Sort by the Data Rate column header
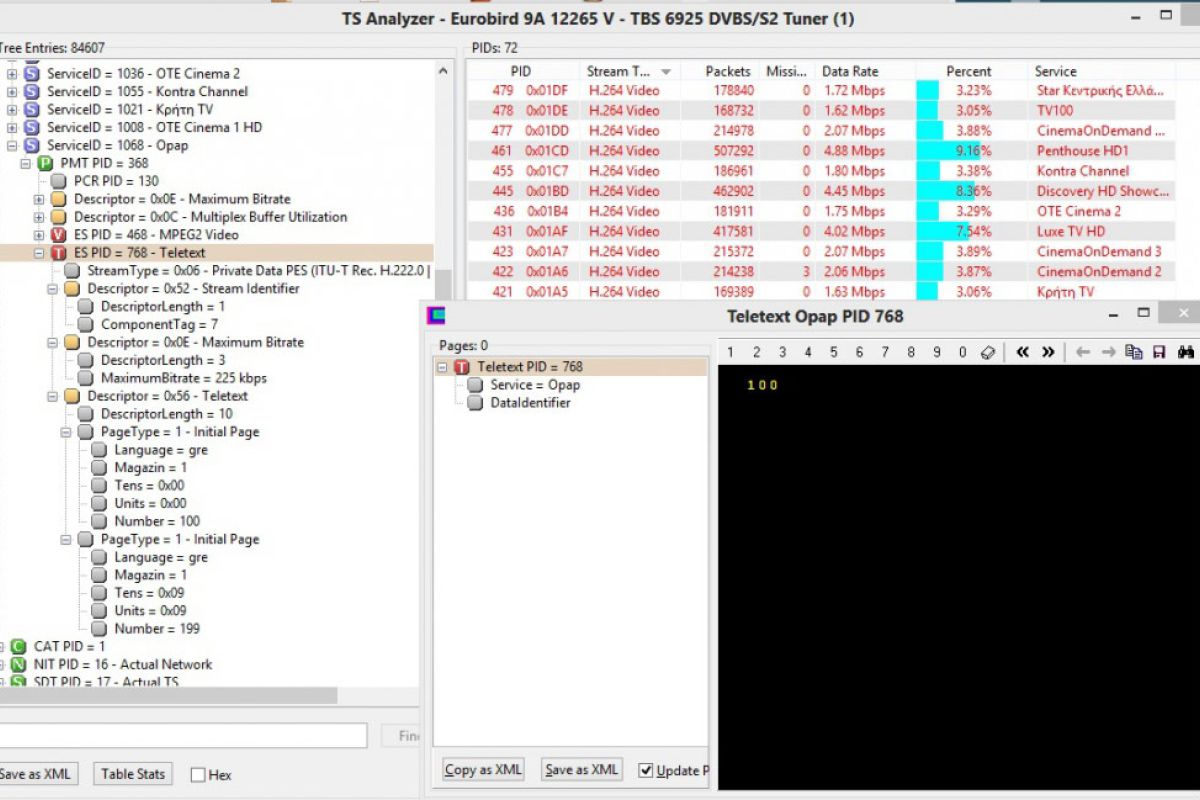 click(849, 71)
